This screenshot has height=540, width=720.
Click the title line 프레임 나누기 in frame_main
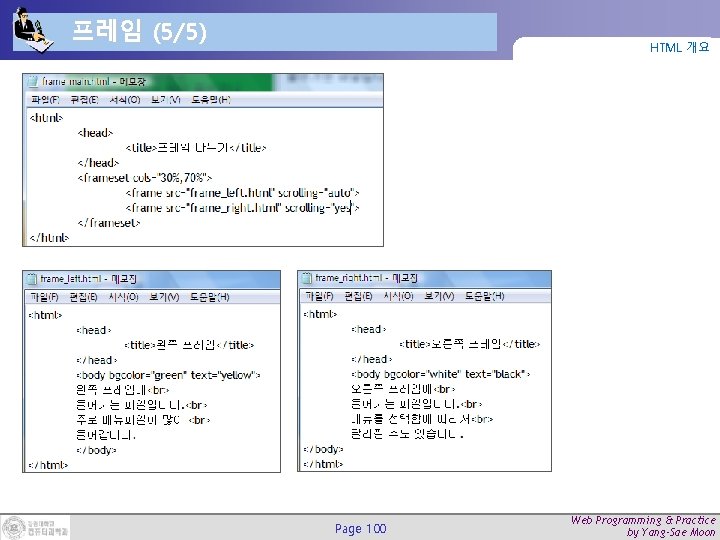196,148
